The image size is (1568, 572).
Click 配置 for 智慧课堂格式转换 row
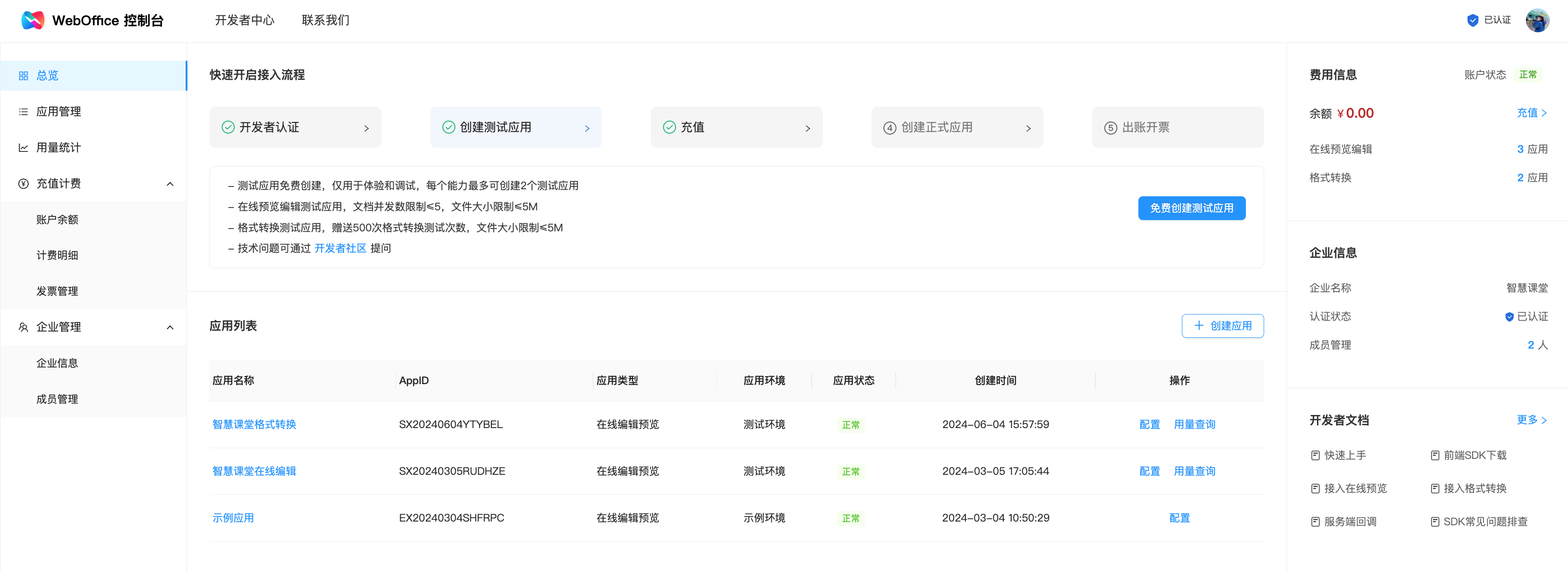point(1149,424)
